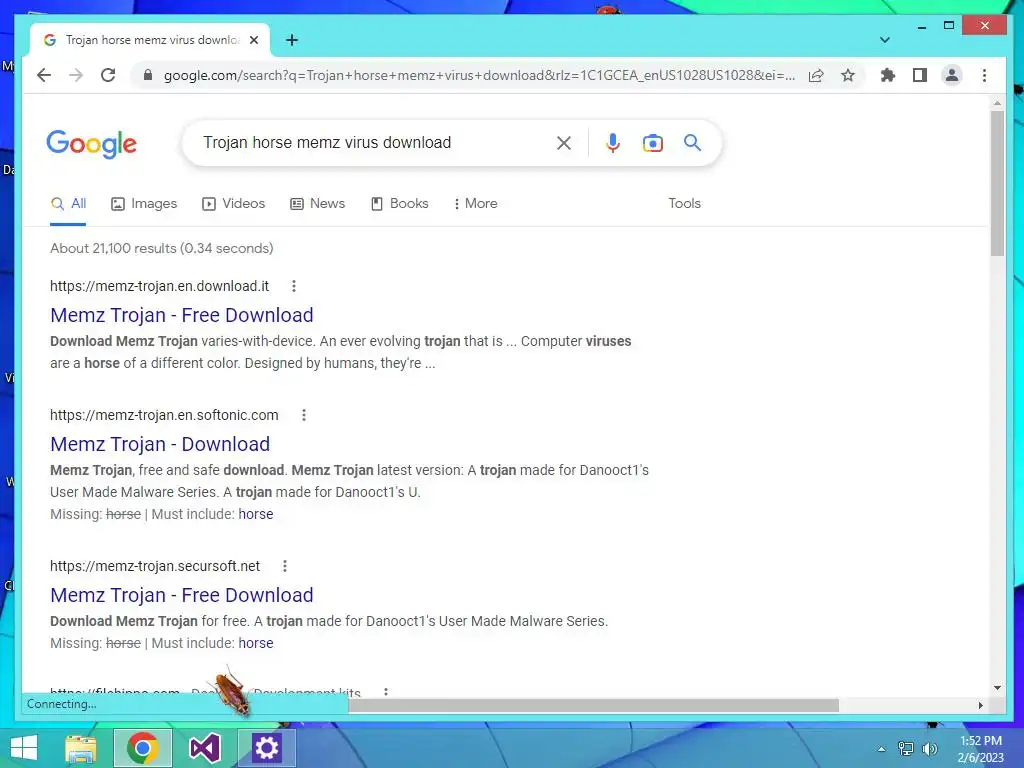The height and width of the screenshot is (768, 1024).
Task: Show hidden system tray icons
Action: pos(882,749)
